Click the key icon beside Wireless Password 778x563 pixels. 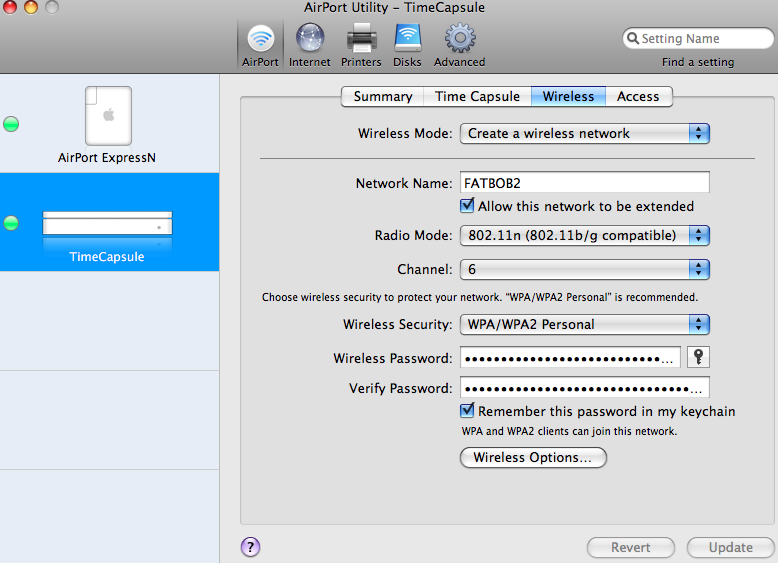point(698,357)
